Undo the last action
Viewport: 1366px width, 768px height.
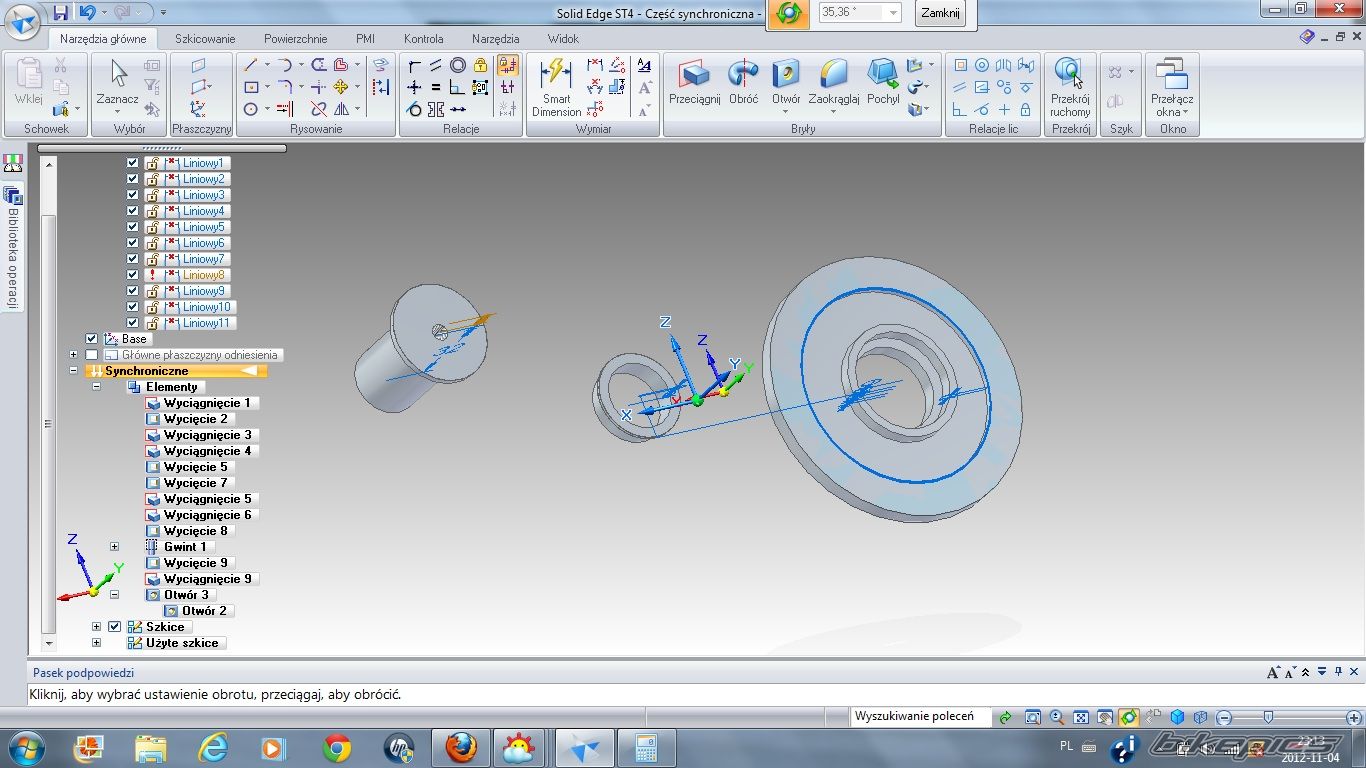tap(86, 13)
